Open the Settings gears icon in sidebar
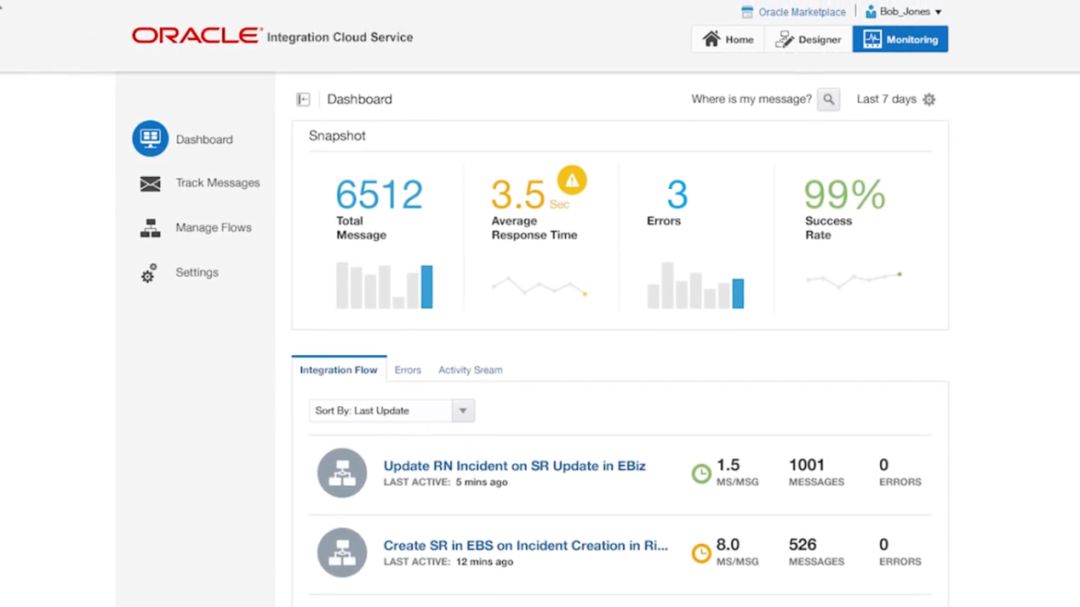The image size is (1080, 607). coord(149,274)
